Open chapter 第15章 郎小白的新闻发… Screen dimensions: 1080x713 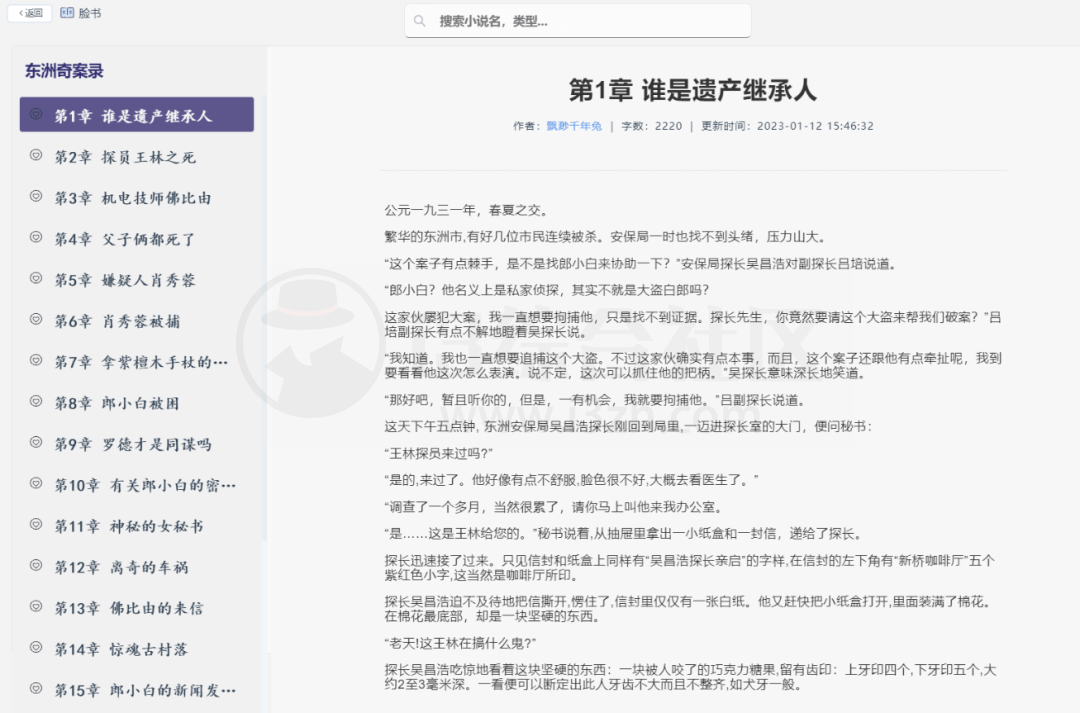click(x=136, y=690)
